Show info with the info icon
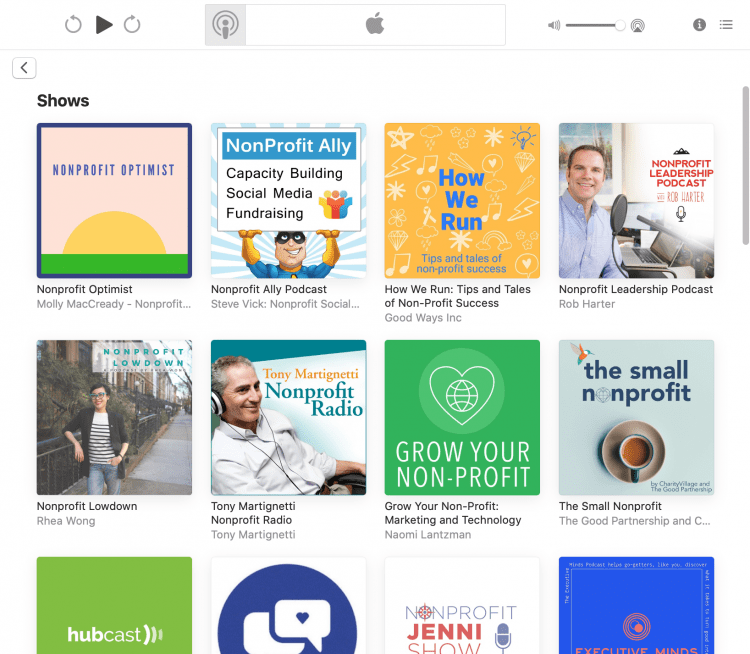This screenshot has width=750, height=654. click(x=699, y=24)
